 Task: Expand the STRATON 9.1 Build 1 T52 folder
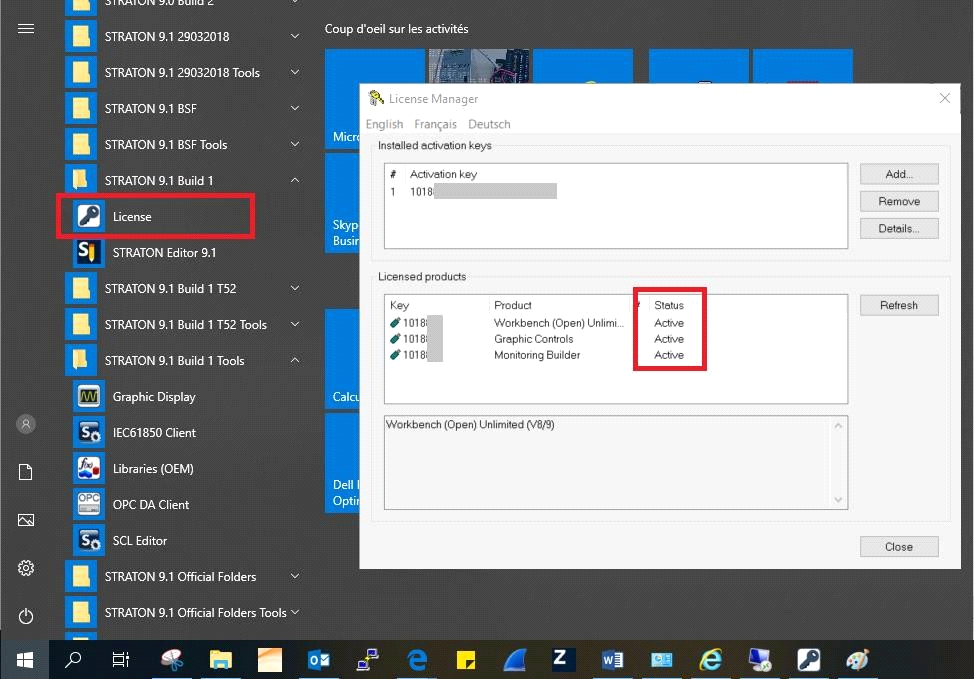tap(295, 288)
